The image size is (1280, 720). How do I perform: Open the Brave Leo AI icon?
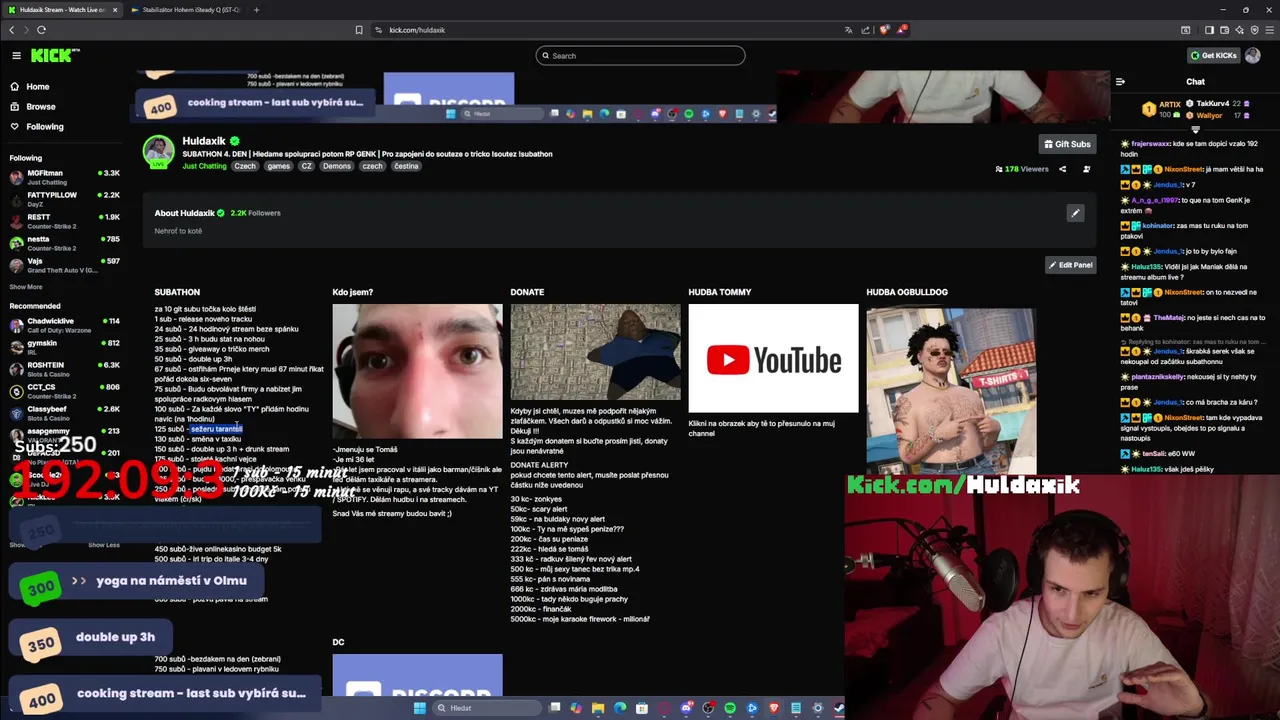click(x=1239, y=30)
